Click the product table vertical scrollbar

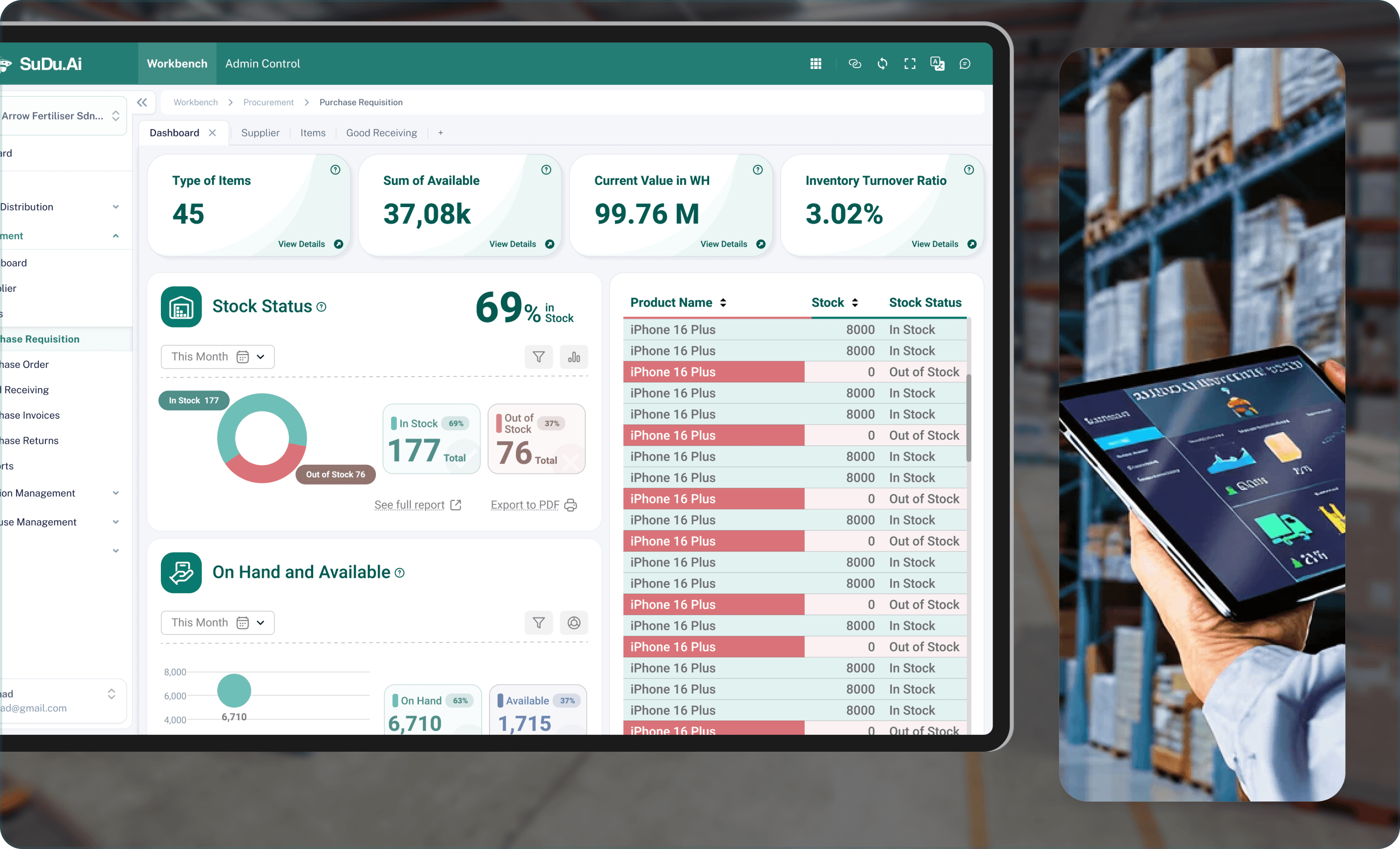tap(968, 418)
